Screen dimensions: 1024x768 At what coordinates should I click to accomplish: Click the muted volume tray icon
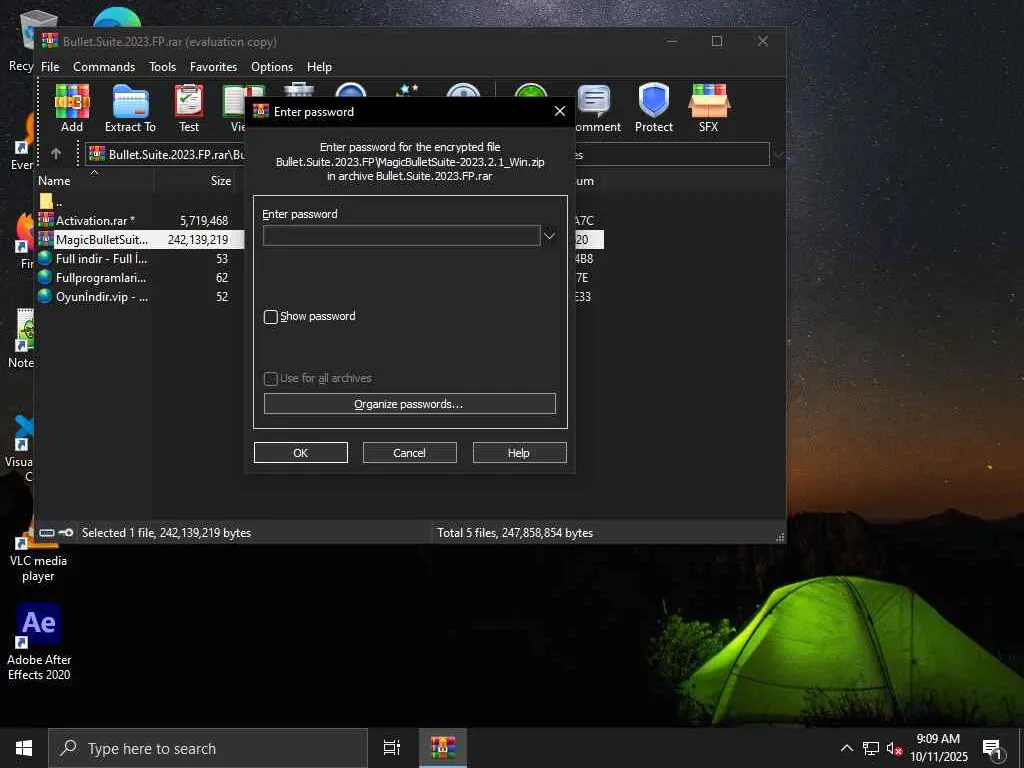[x=894, y=749]
